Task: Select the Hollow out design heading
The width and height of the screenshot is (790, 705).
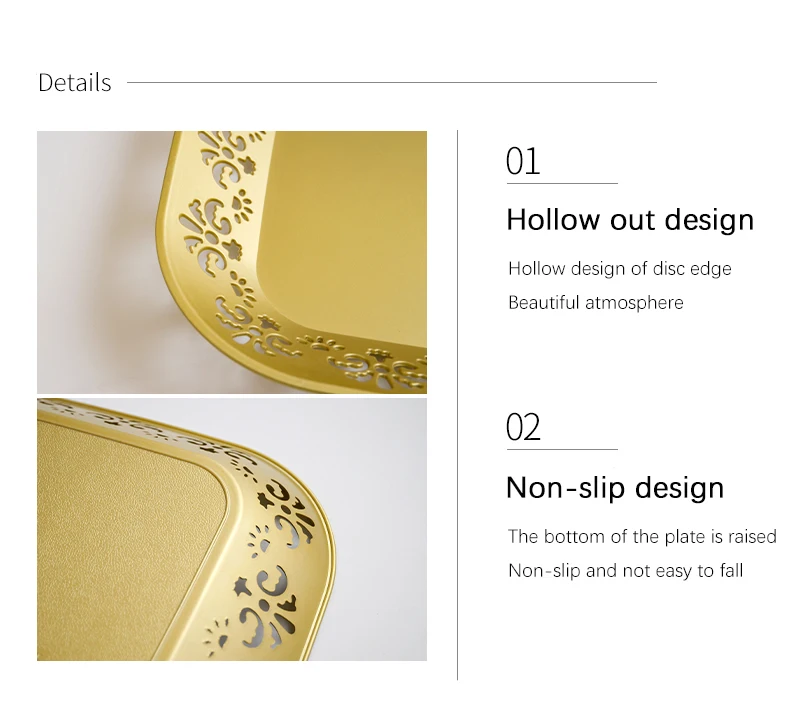Action: point(630,220)
